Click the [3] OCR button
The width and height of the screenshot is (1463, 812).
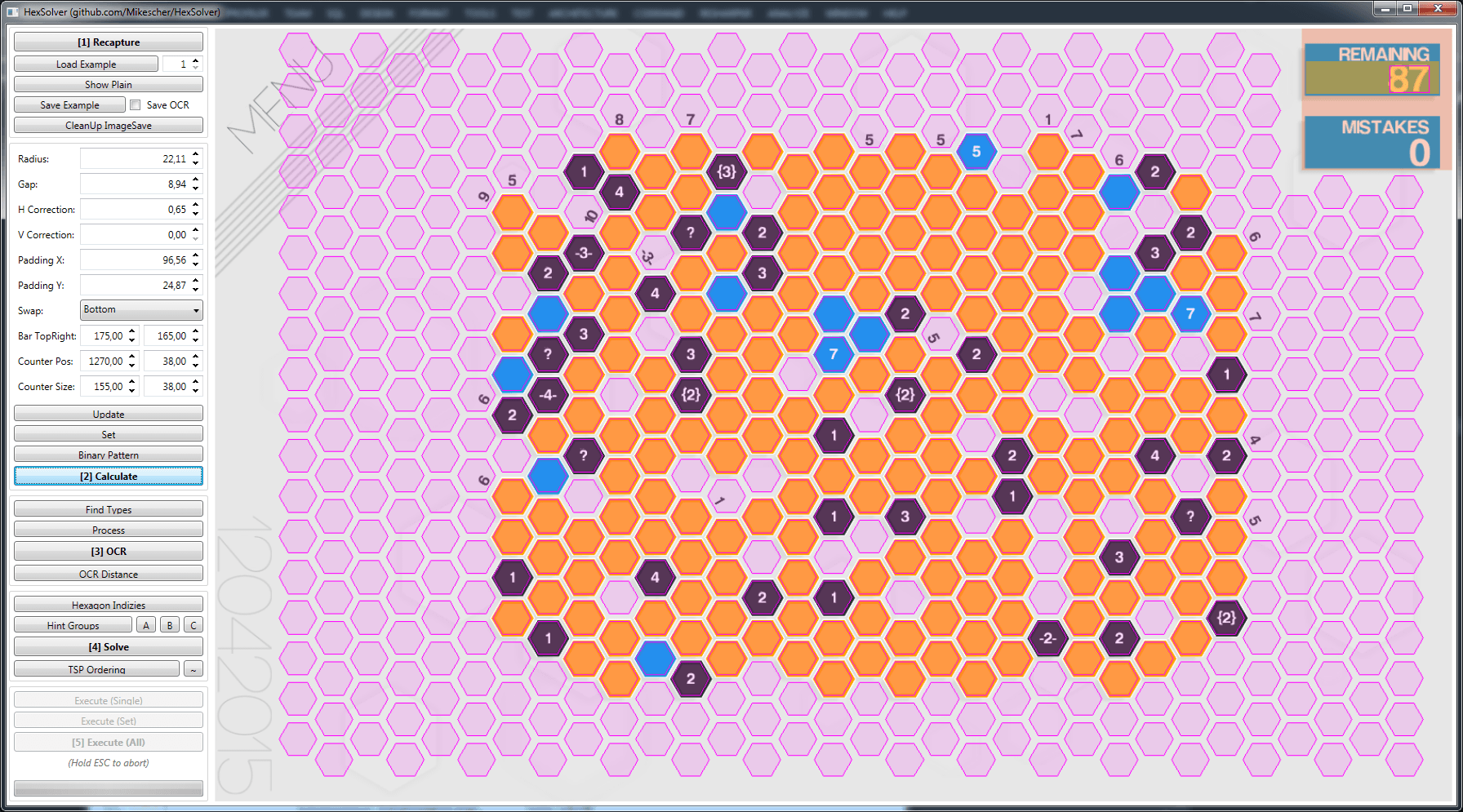[109, 552]
